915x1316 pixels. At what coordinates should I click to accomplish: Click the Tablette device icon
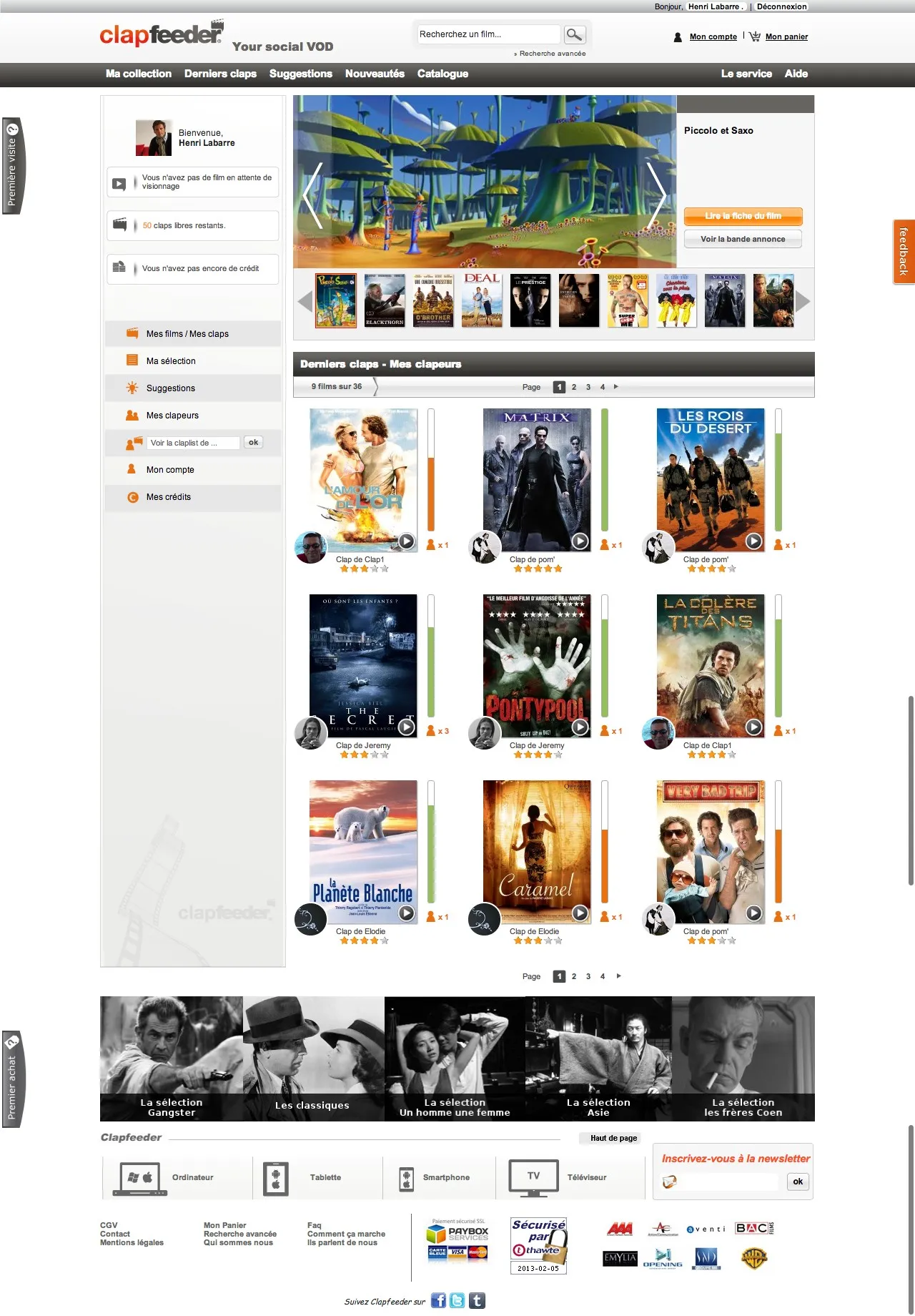click(276, 1179)
